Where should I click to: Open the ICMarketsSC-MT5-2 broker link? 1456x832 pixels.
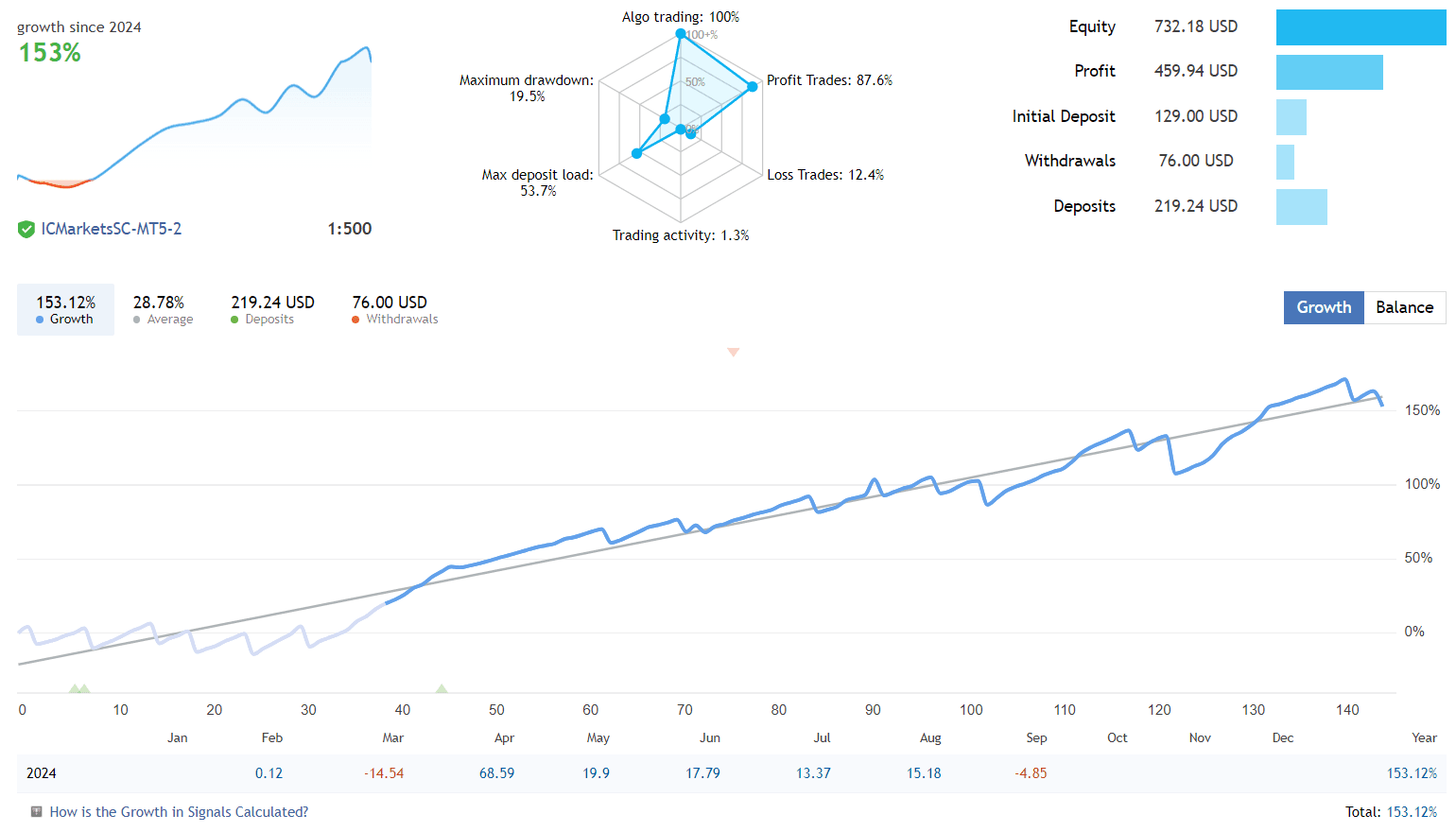[x=111, y=229]
